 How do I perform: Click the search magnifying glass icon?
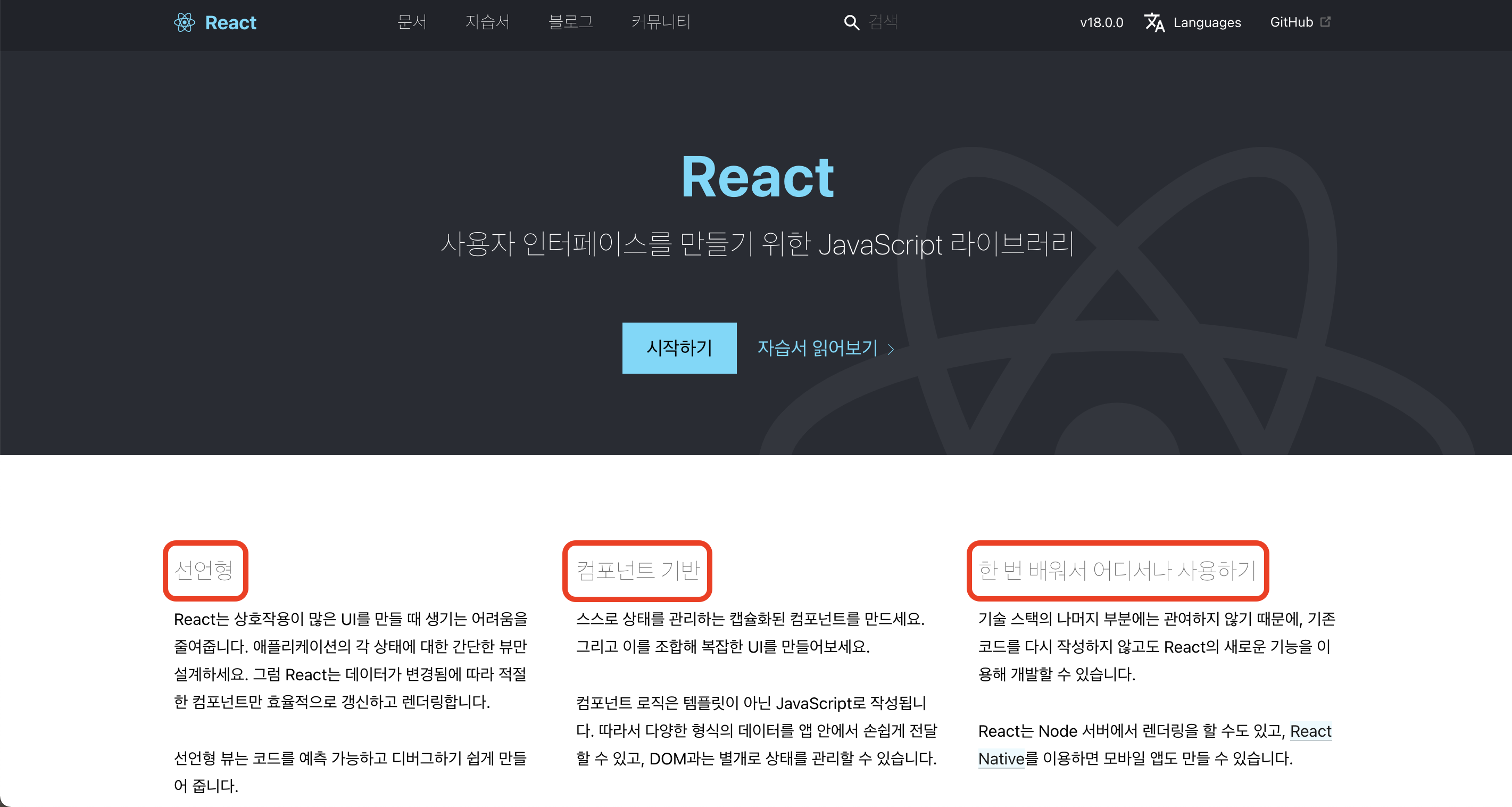(x=851, y=22)
